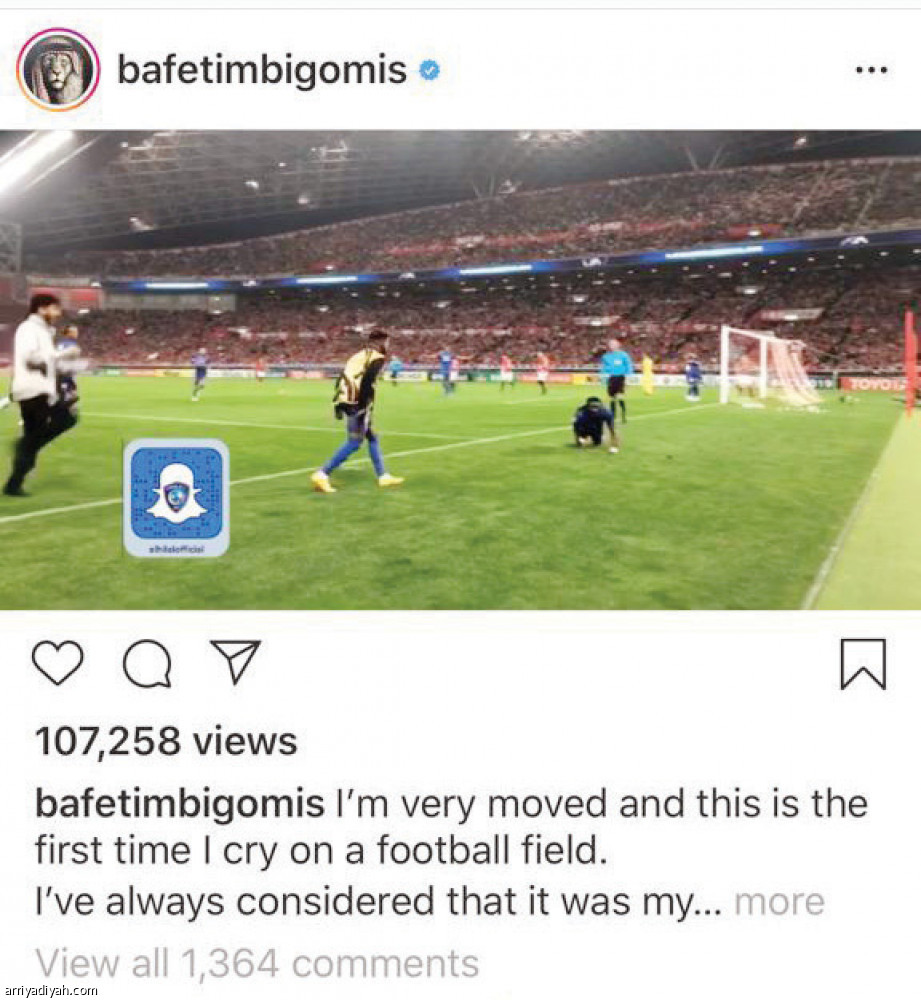Tap the comment bubble icon
Viewport: 921px width, 1000px height.
(147, 663)
